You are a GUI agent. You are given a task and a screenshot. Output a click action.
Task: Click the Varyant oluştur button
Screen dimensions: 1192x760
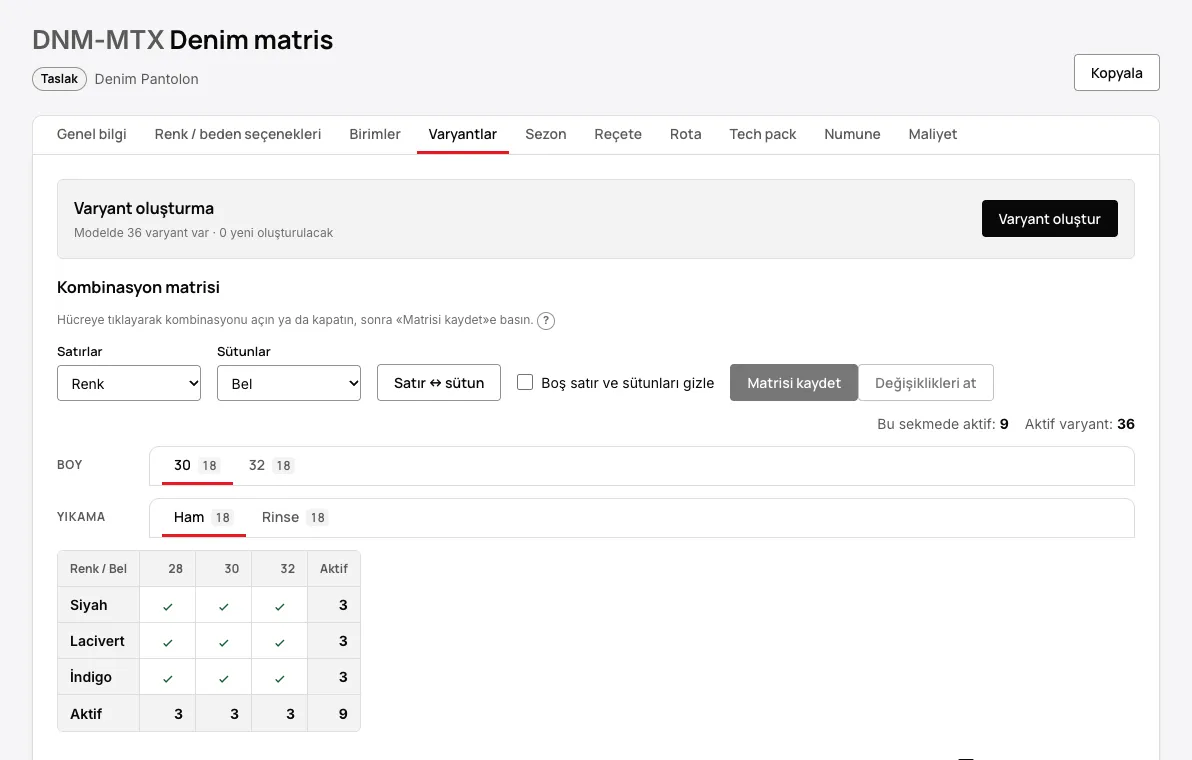pyautogui.click(x=1050, y=219)
